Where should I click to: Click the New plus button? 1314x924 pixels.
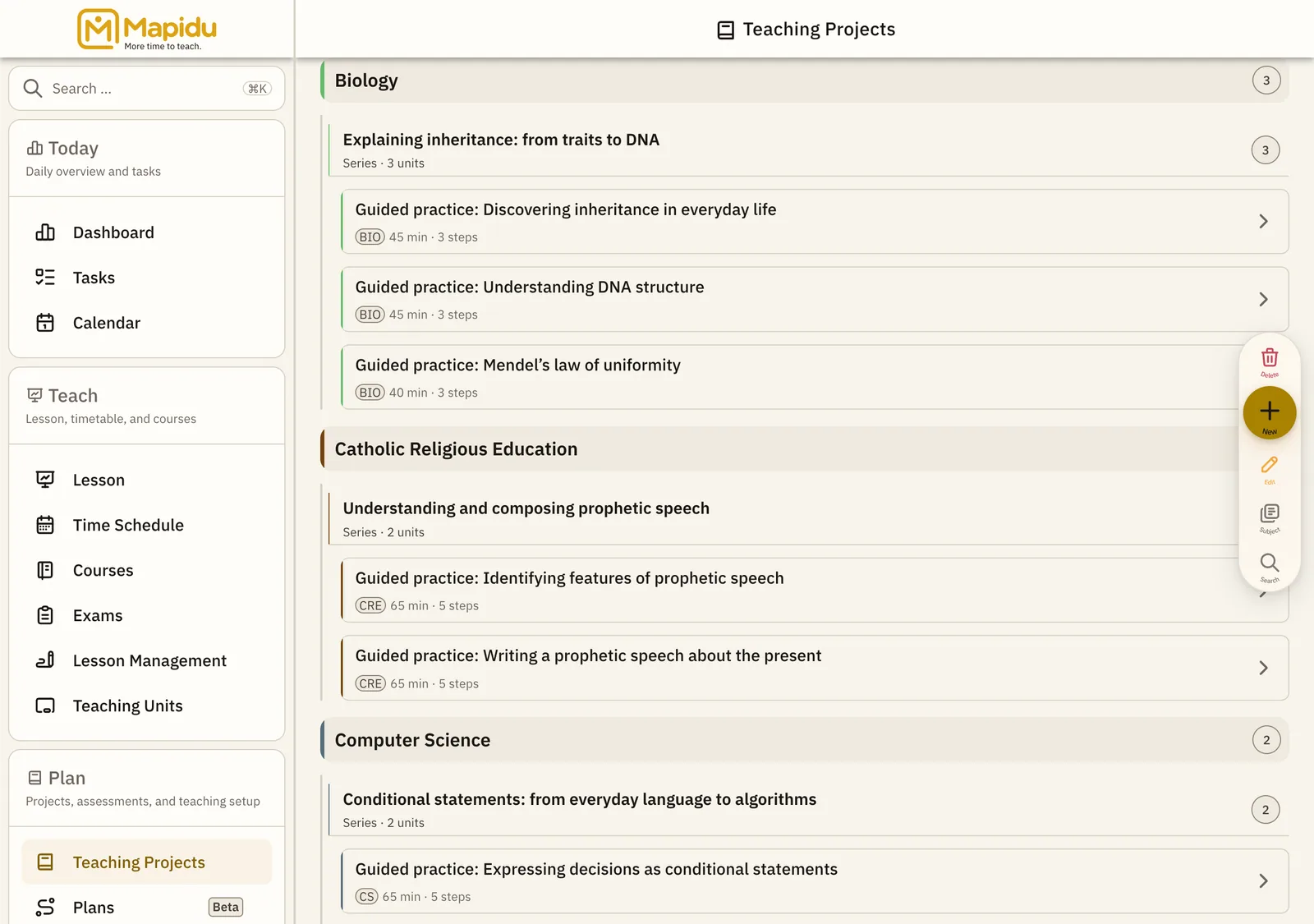pyautogui.click(x=1270, y=412)
